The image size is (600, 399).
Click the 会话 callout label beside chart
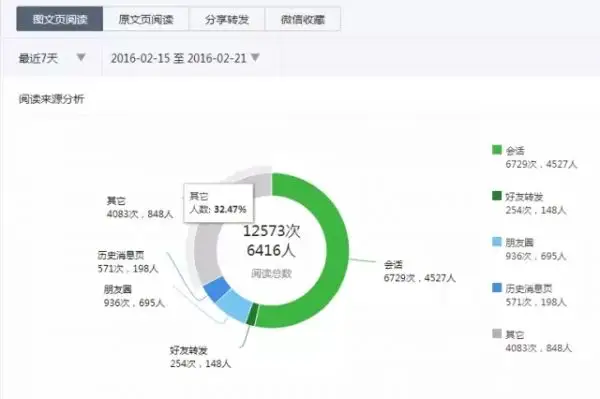[393, 264]
